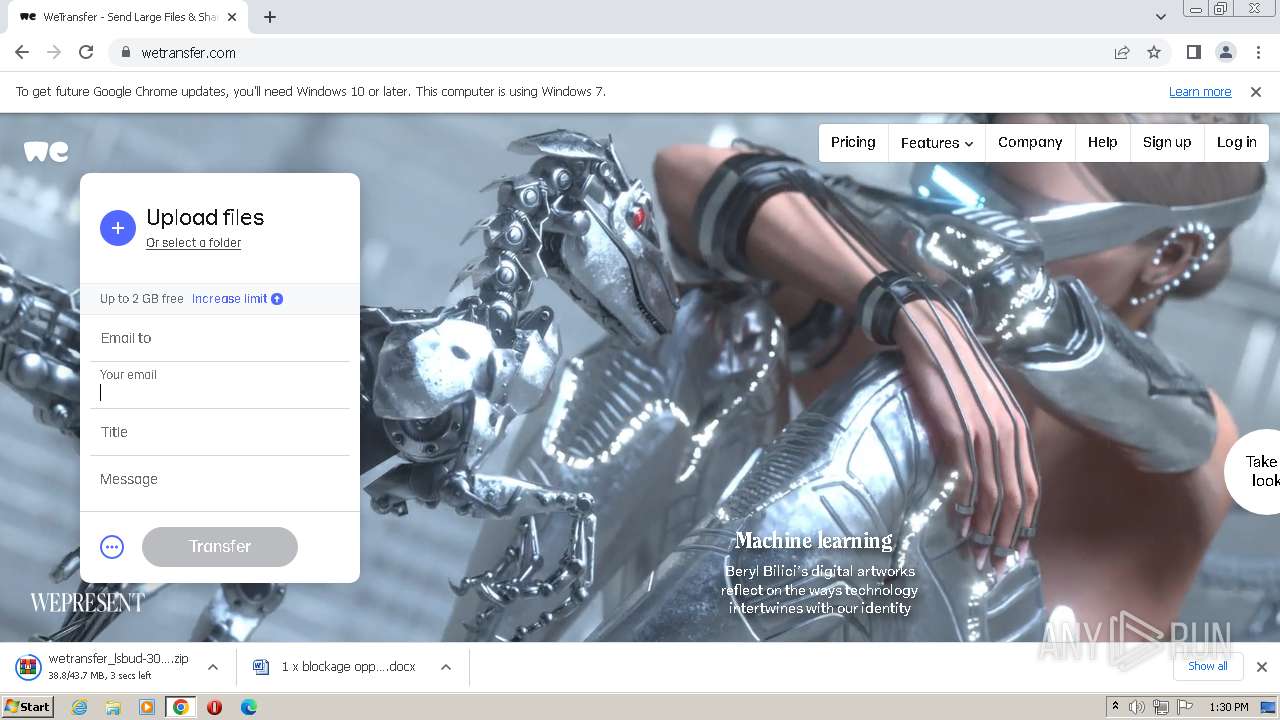1280x720 pixels.
Task: Click the Title field
Action: pyautogui.click(x=220, y=432)
